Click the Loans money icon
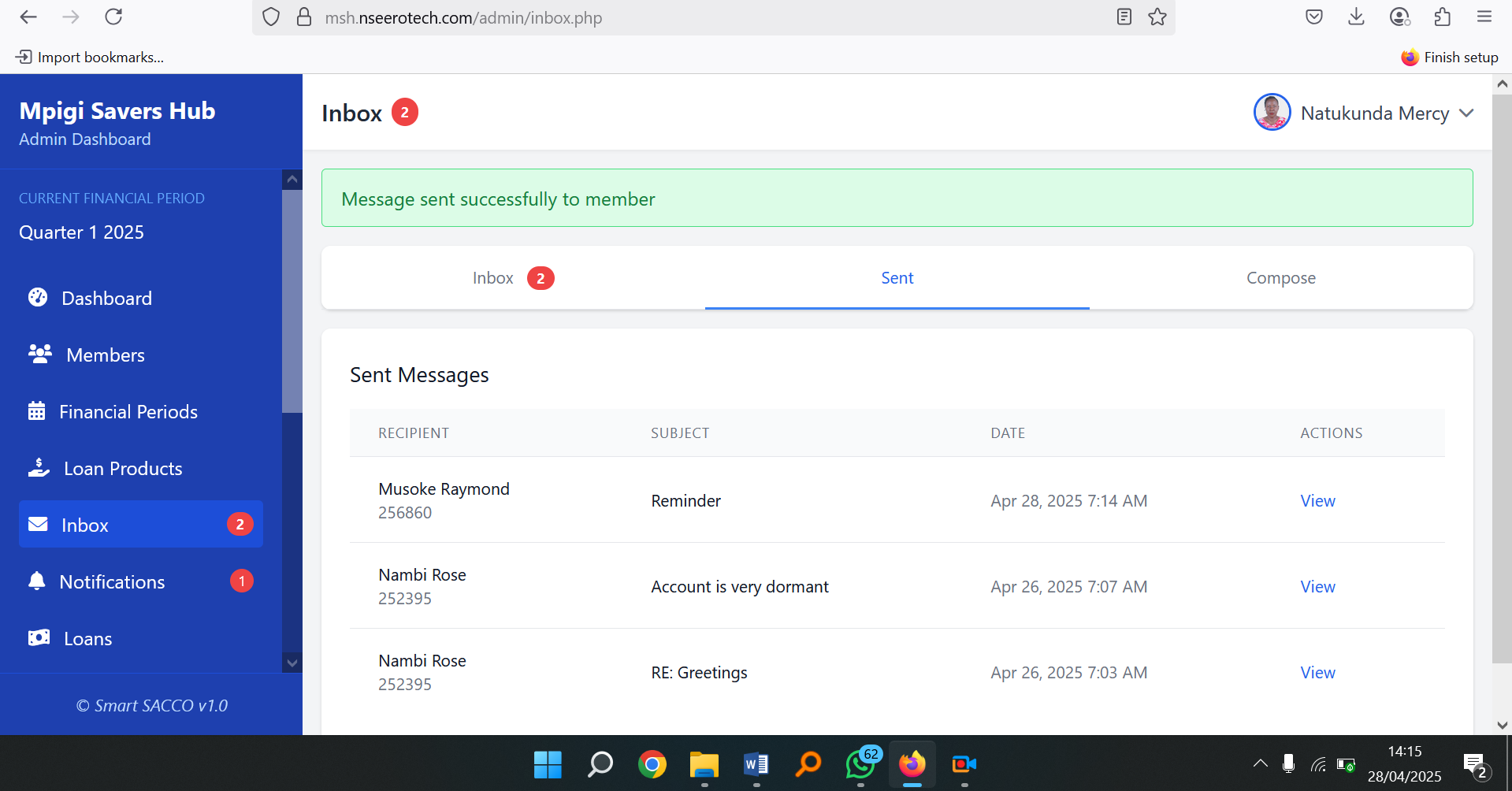Screen dimensions: 1512x791 point(39,637)
